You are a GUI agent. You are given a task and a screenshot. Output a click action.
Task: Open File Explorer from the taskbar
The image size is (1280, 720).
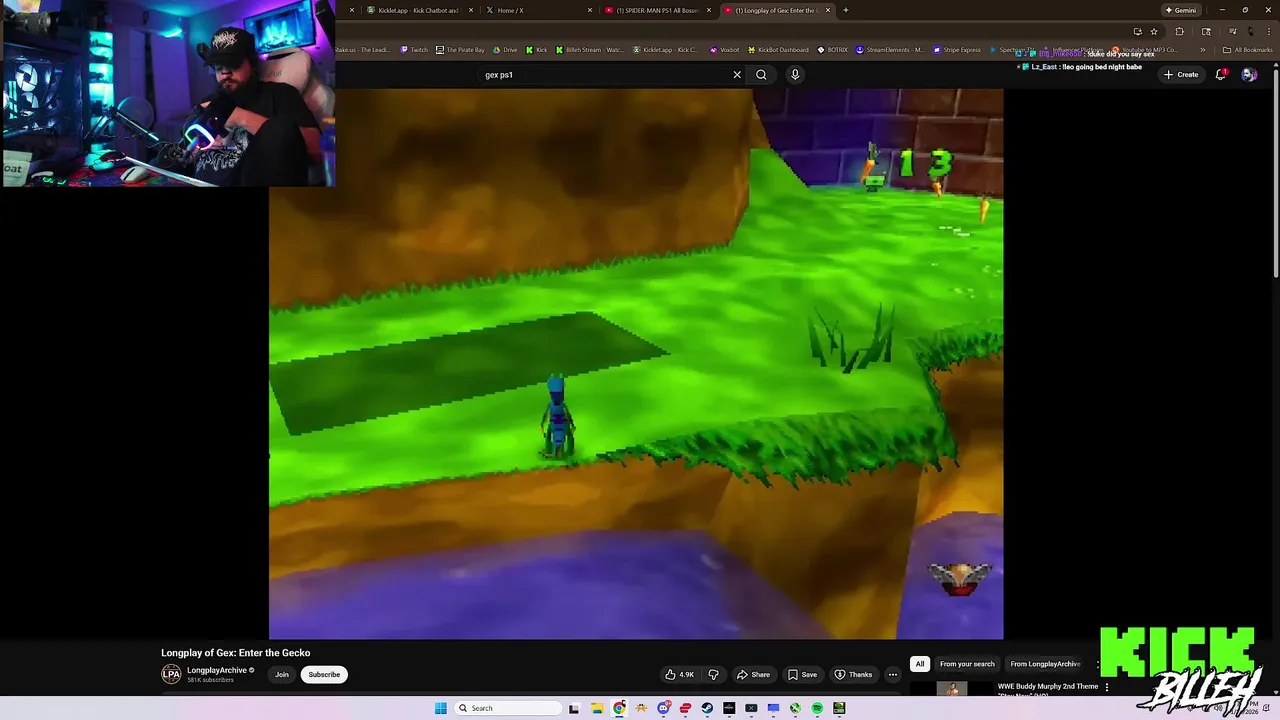[596, 708]
